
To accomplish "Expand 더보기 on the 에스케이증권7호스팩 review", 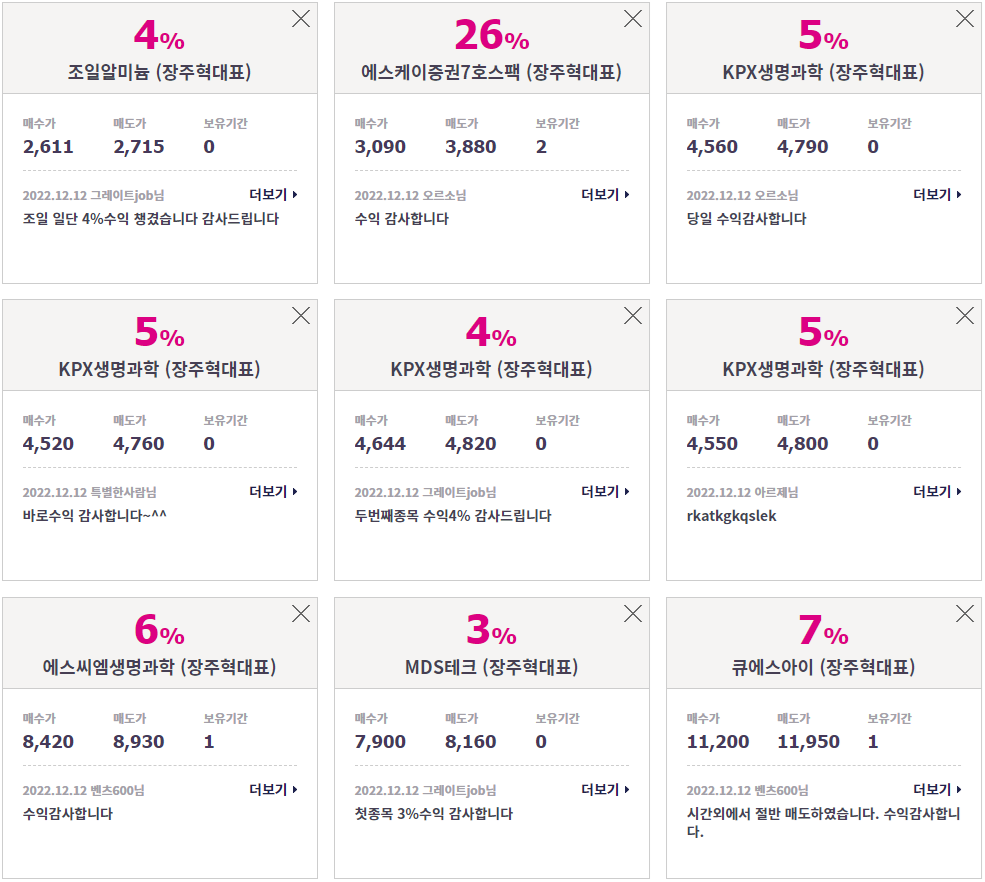I will (605, 195).
